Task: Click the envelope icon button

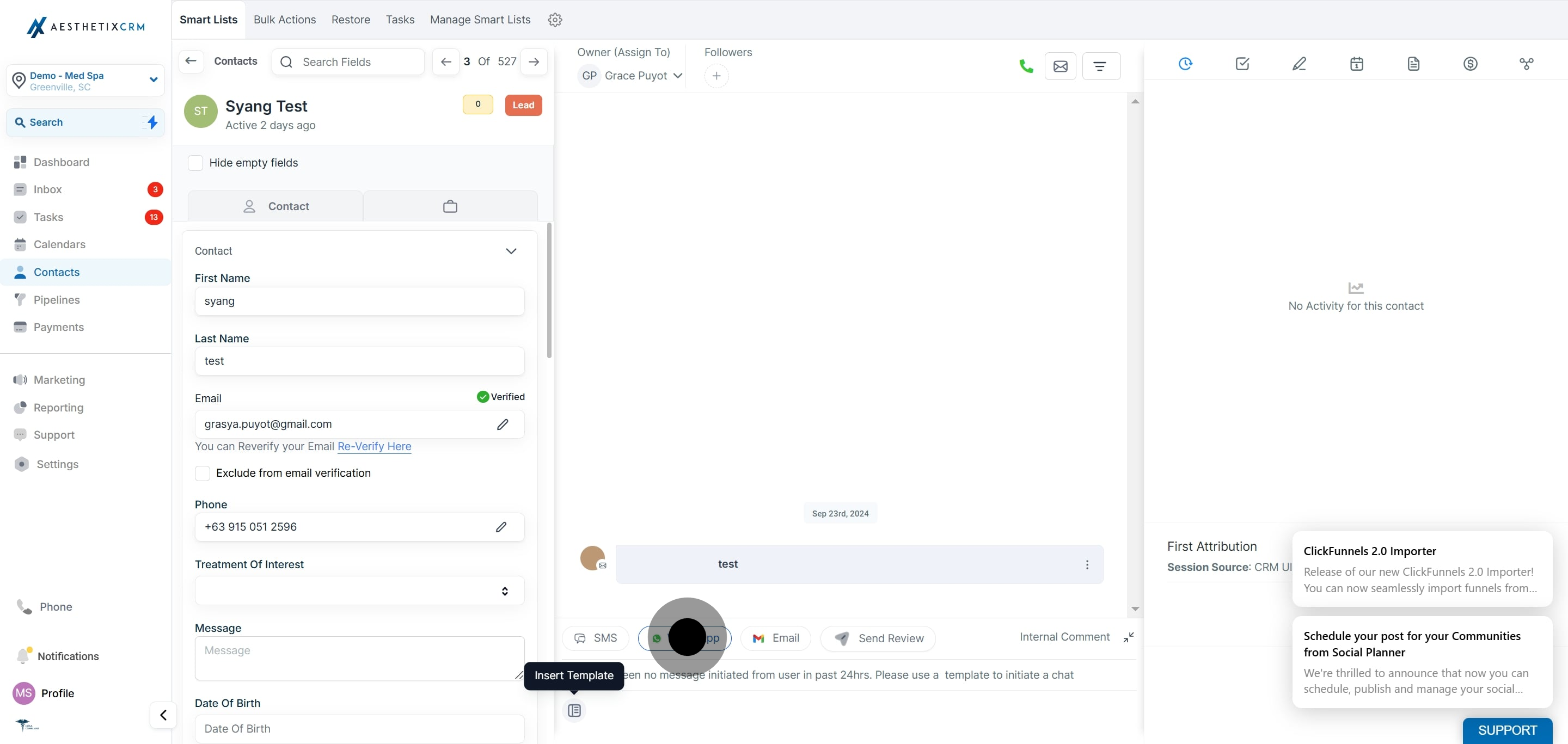Action: [x=1061, y=66]
